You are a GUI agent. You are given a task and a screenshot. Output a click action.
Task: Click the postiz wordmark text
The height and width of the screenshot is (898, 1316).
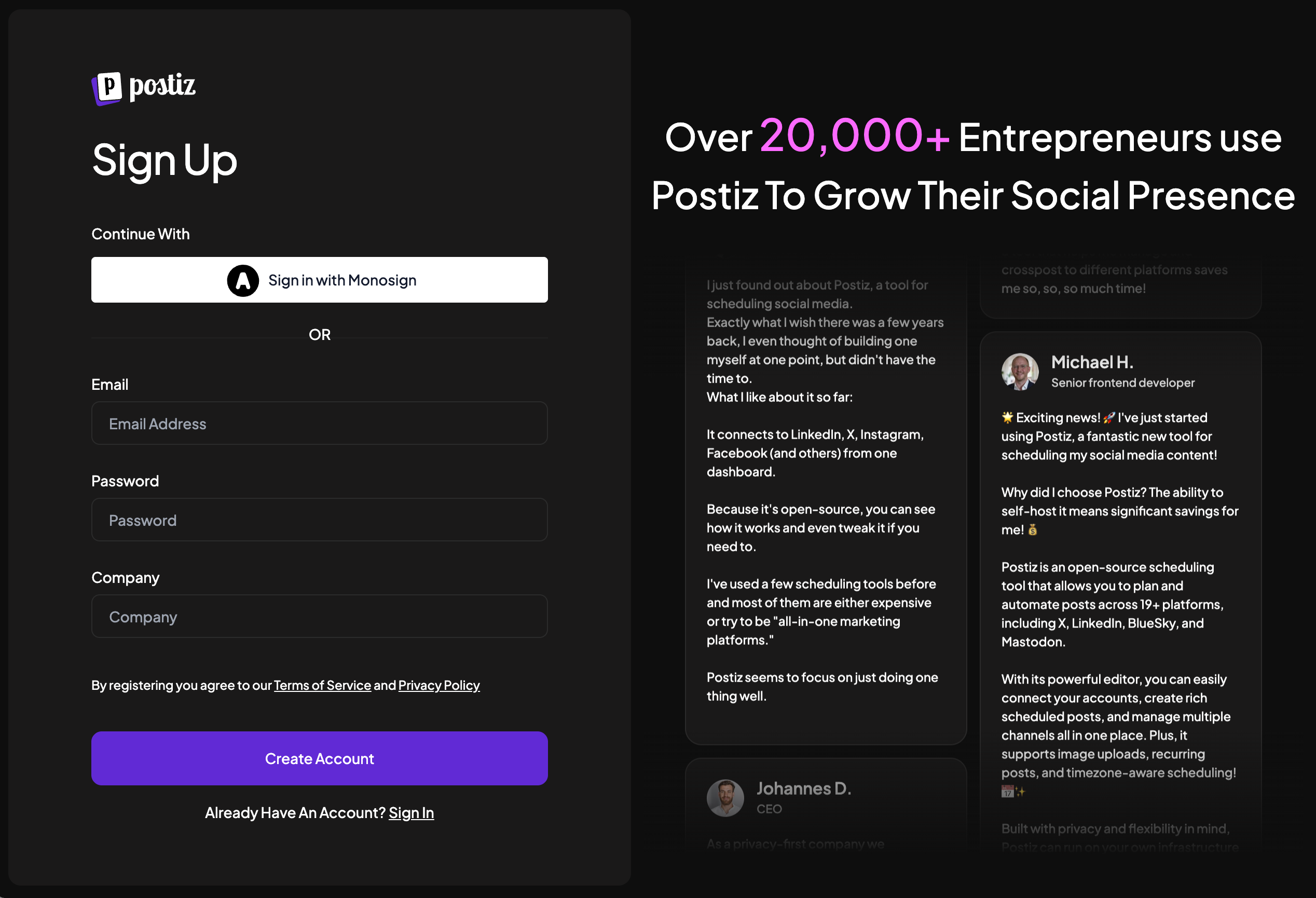[x=162, y=87]
